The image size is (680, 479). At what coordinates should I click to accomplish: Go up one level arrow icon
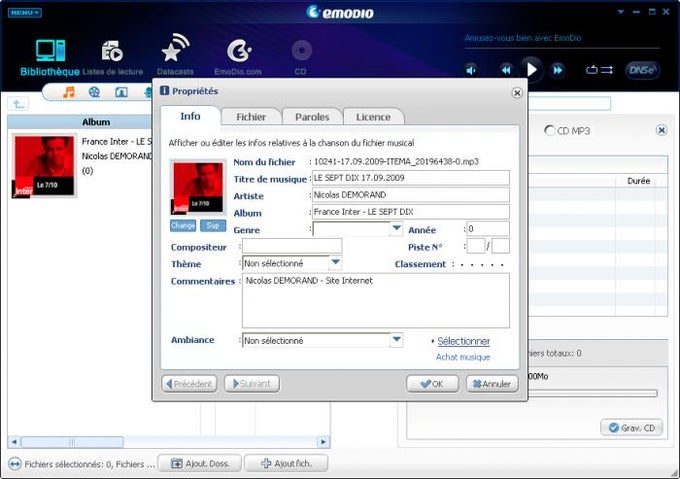(18, 104)
